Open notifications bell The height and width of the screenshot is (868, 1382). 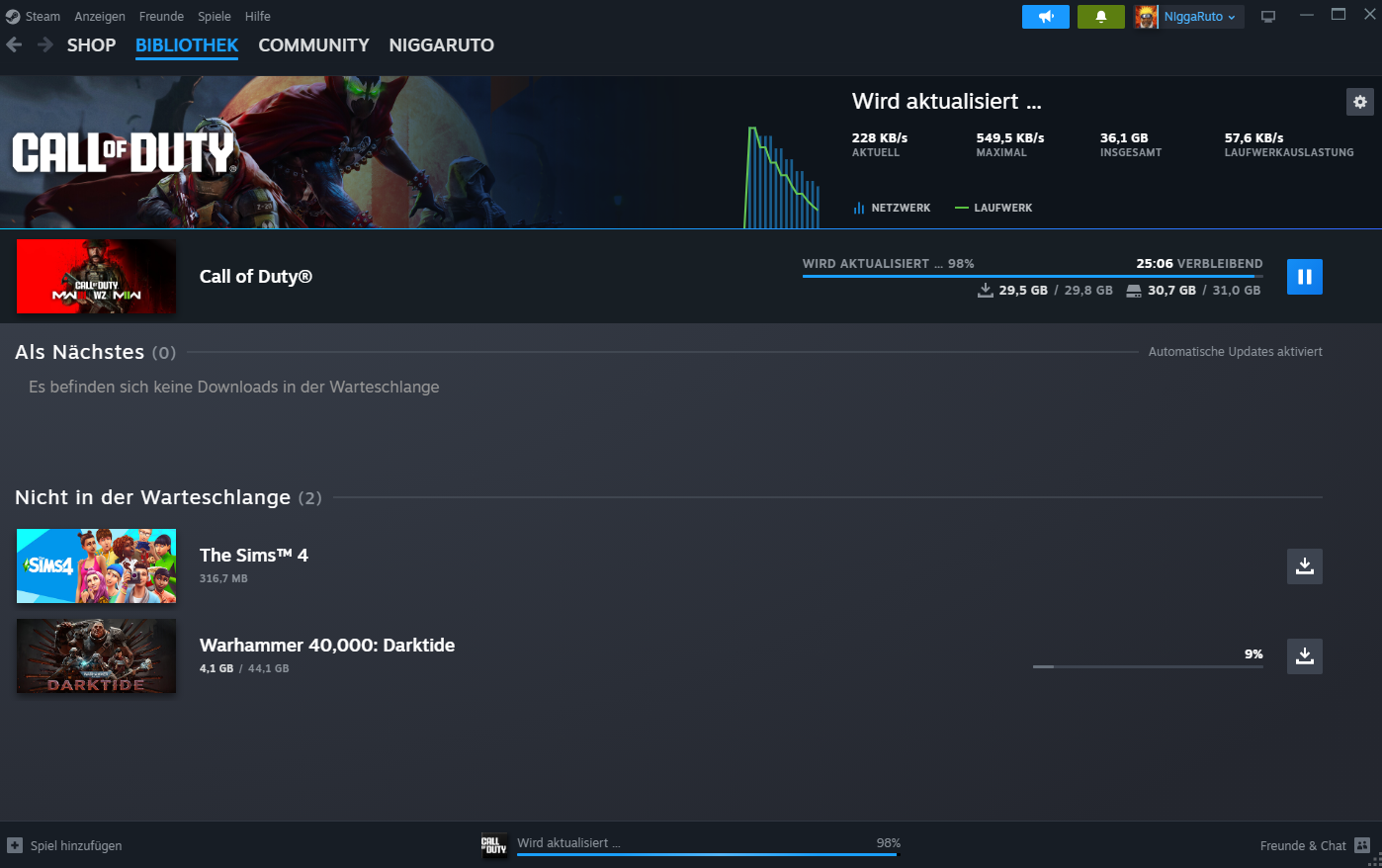click(x=1101, y=17)
